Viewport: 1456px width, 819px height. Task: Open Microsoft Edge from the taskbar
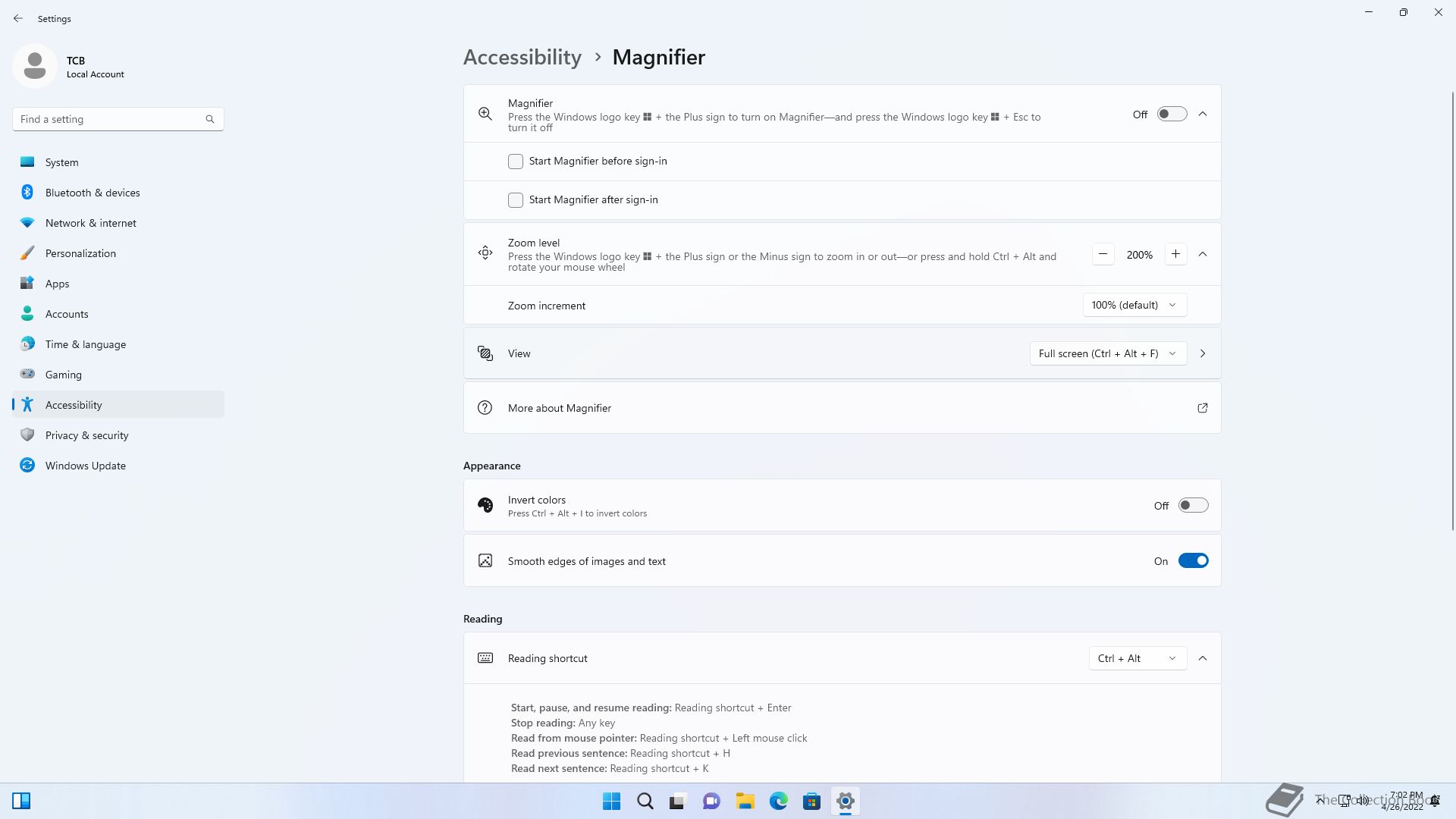(x=778, y=801)
